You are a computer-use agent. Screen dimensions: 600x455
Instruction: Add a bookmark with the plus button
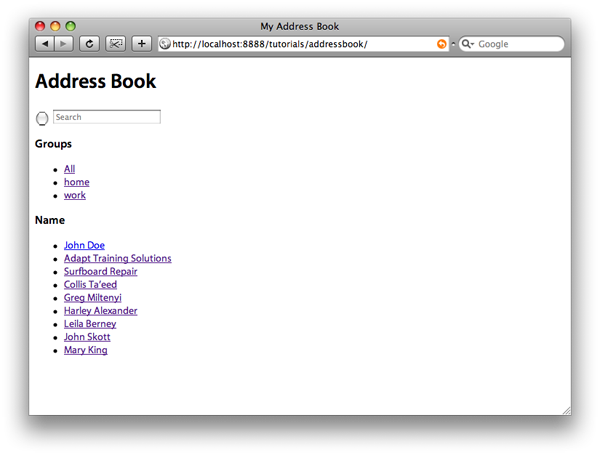point(142,44)
